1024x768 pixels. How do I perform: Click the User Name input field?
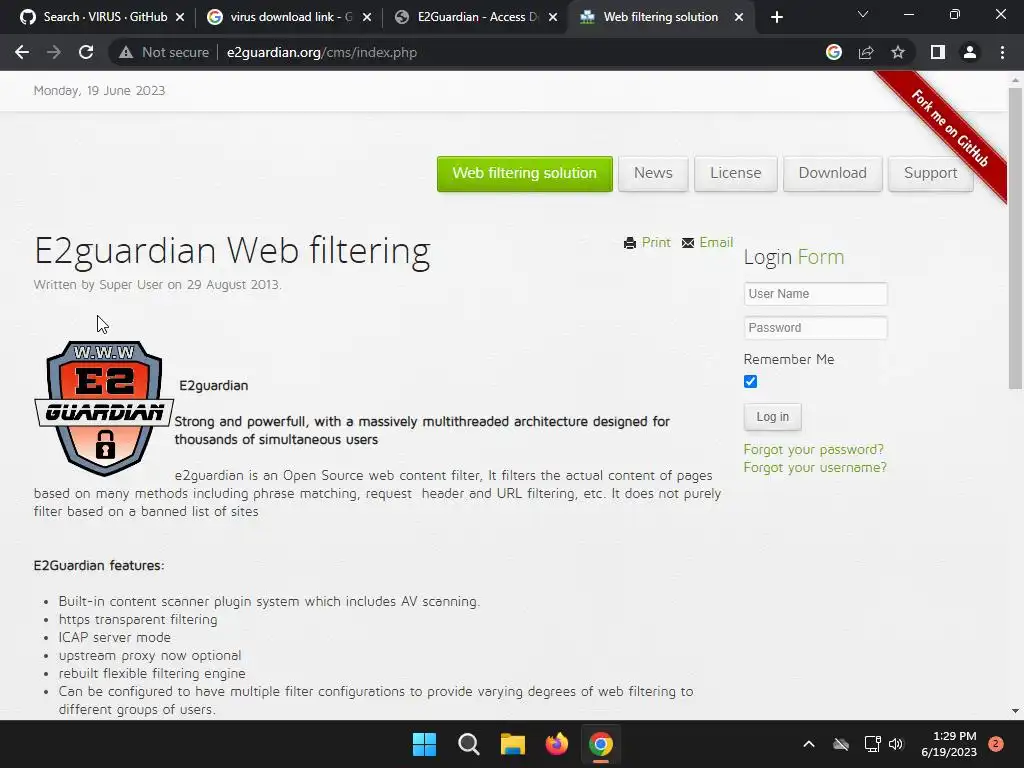tap(815, 294)
